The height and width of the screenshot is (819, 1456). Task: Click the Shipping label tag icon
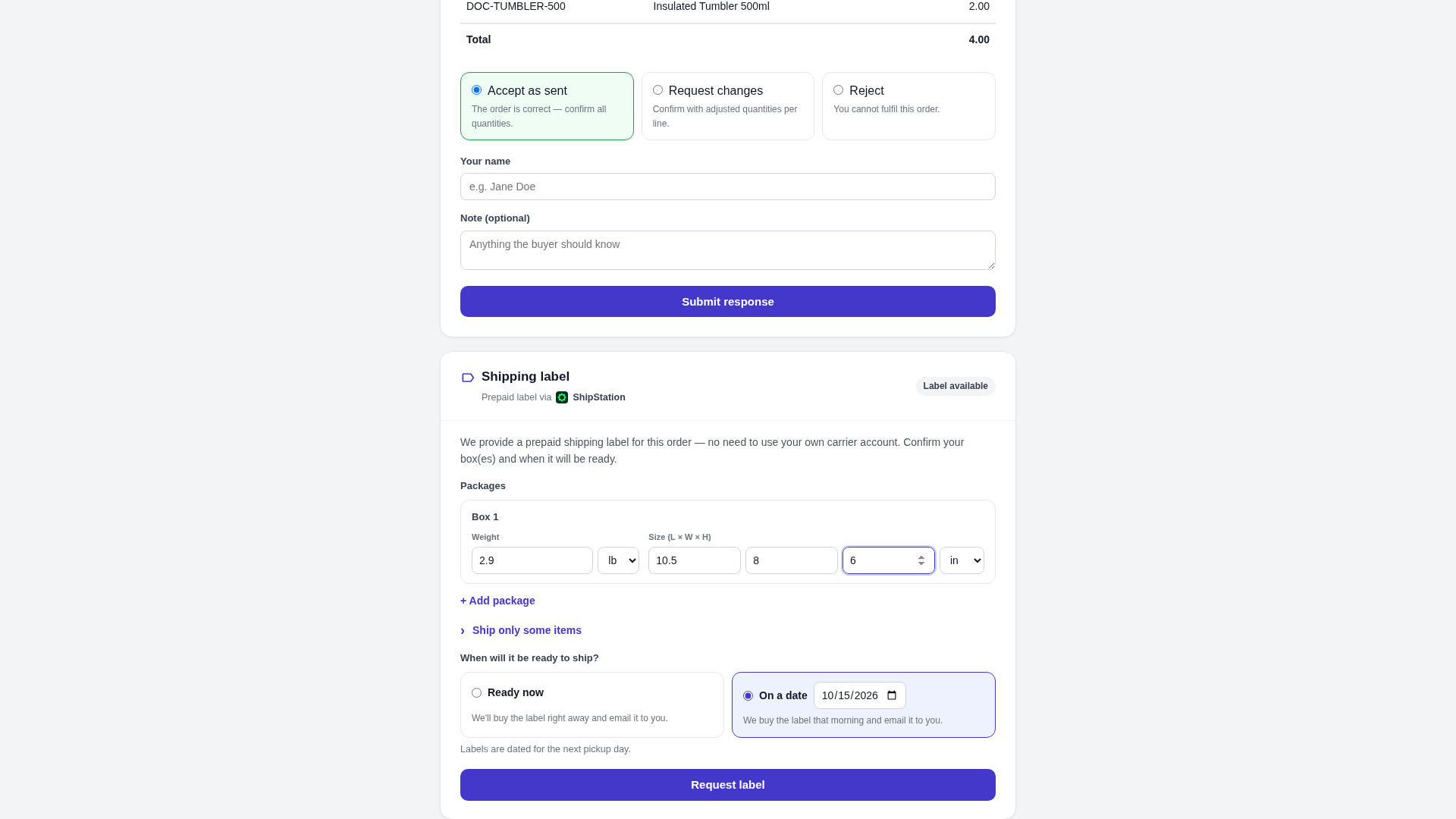(468, 378)
